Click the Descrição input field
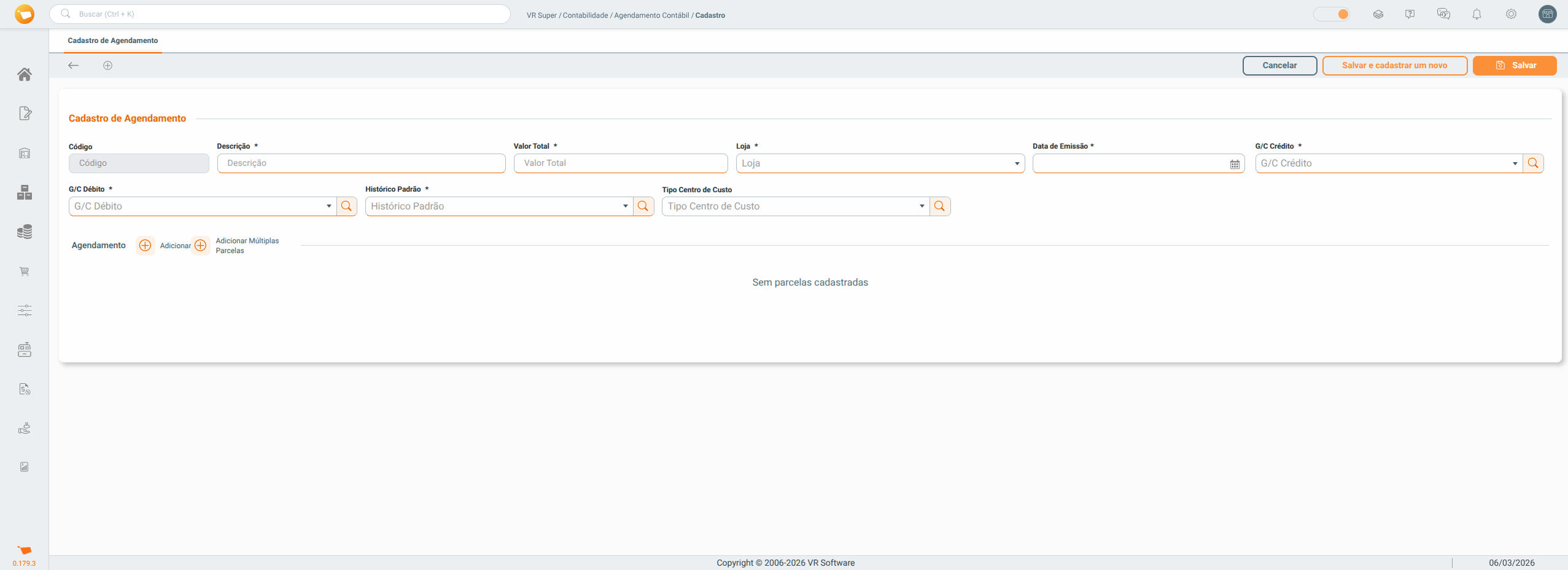The width and height of the screenshot is (1568, 570). 361,163
